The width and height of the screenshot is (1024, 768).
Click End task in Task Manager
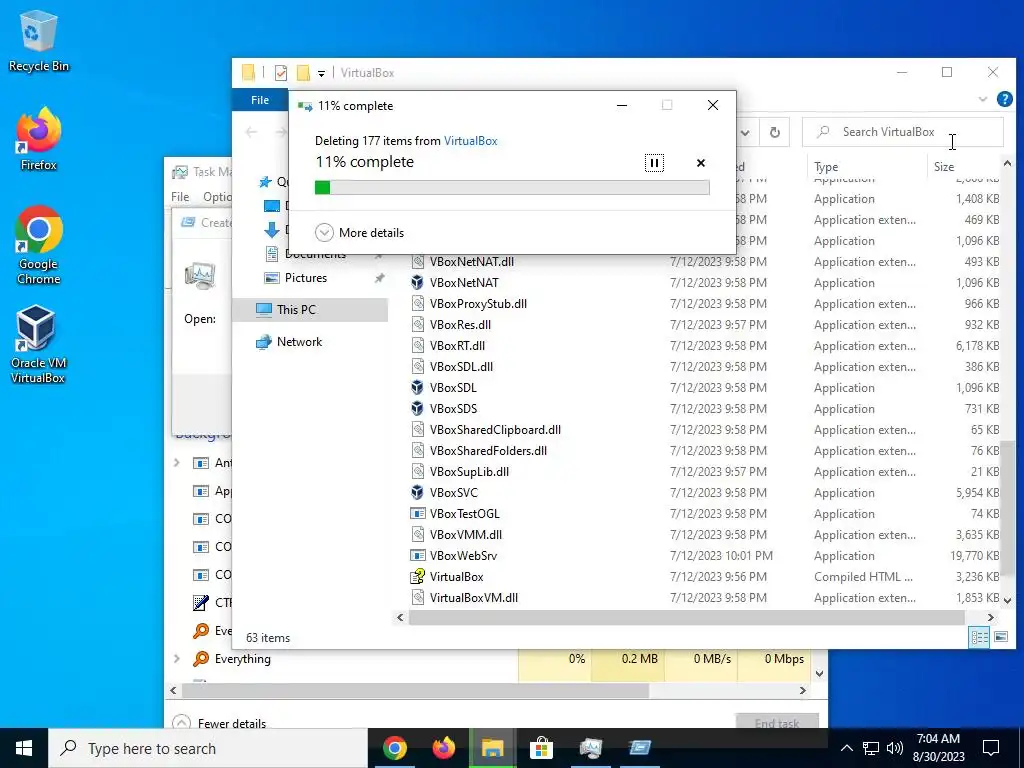coord(777,722)
